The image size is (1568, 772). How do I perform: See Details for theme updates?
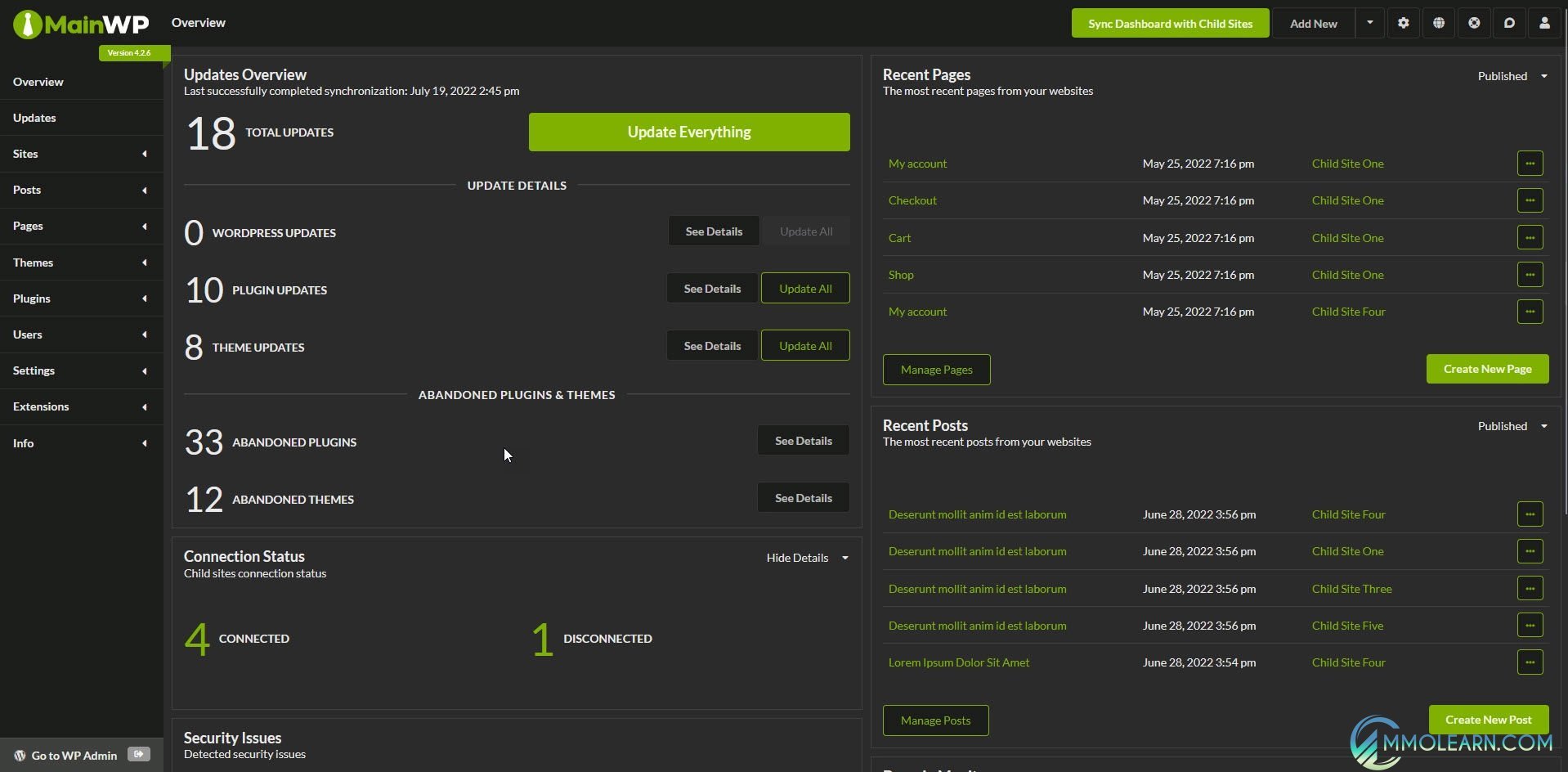pos(712,346)
